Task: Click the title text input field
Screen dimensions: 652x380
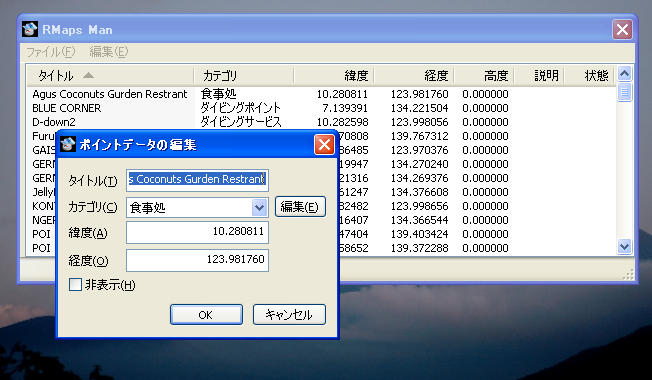Action: 197,180
